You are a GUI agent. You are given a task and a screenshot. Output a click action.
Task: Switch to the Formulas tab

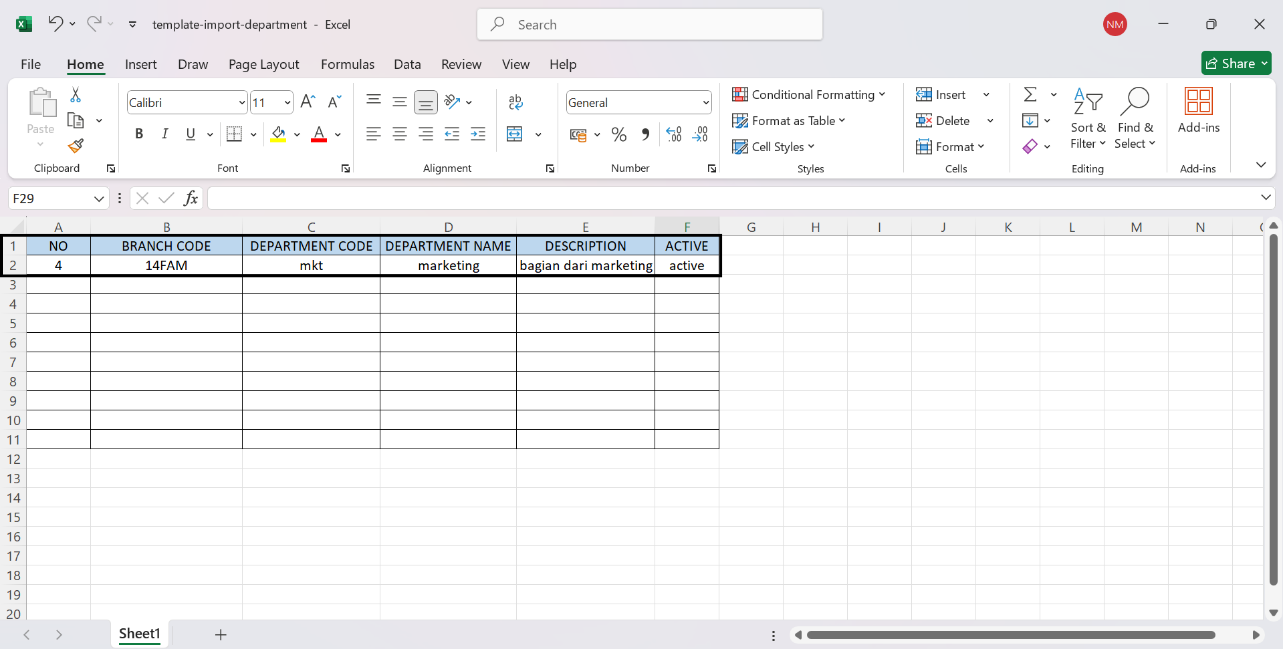(x=347, y=64)
